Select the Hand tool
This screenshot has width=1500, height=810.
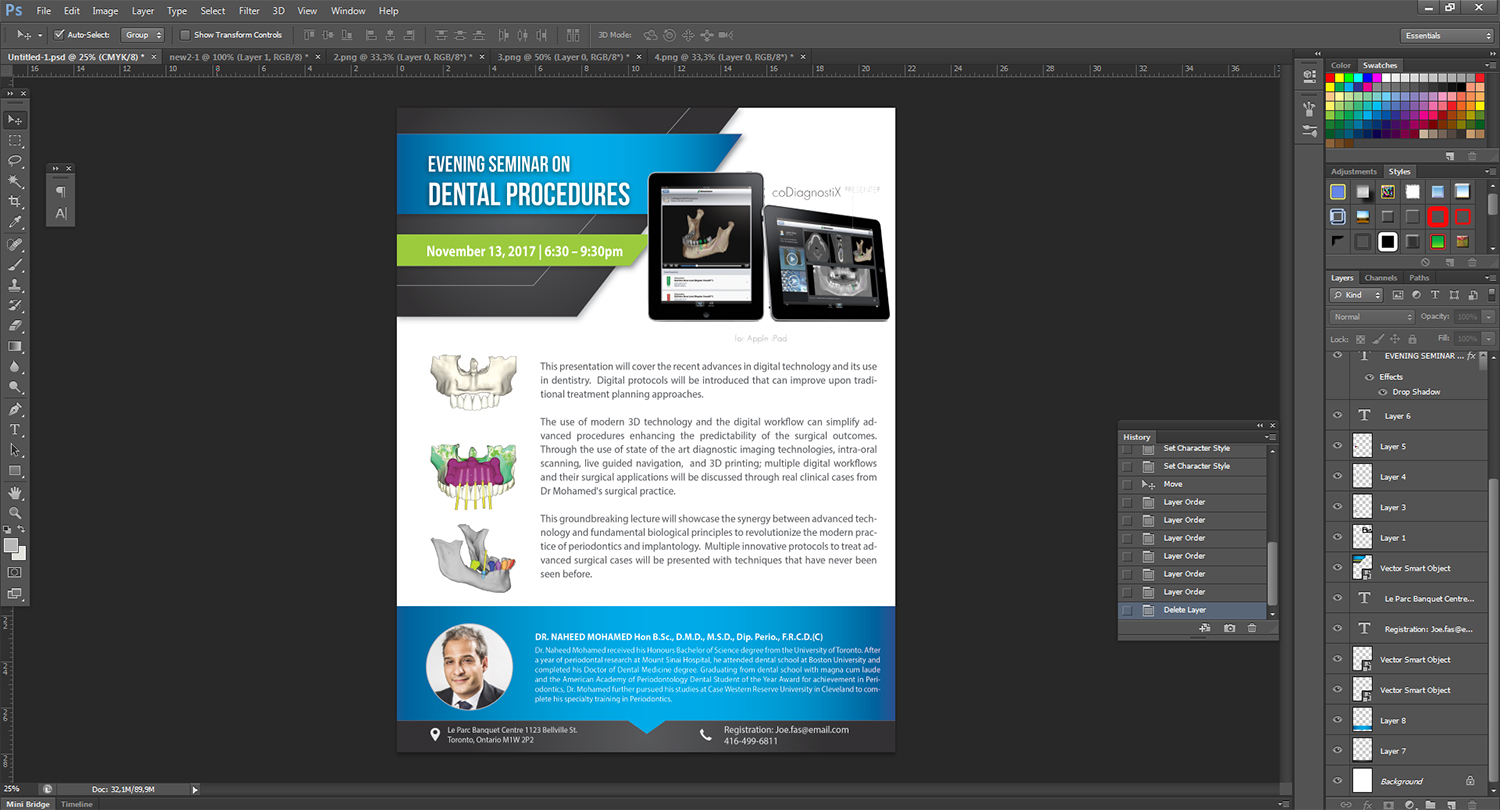(15, 493)
